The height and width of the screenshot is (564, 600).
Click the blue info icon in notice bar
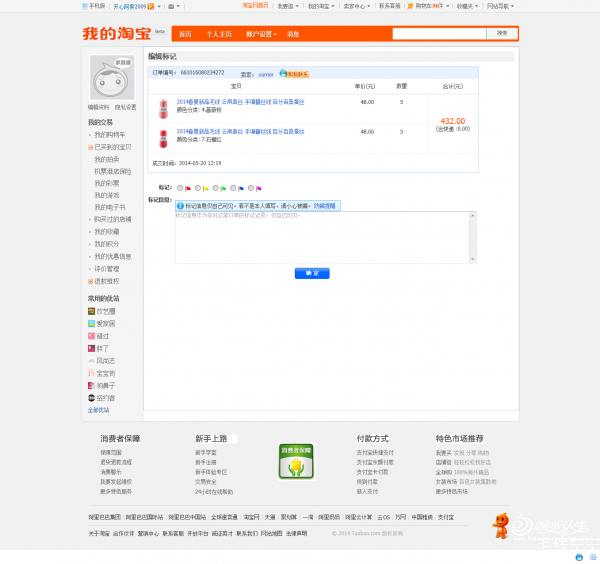click(x=180, y=206)
